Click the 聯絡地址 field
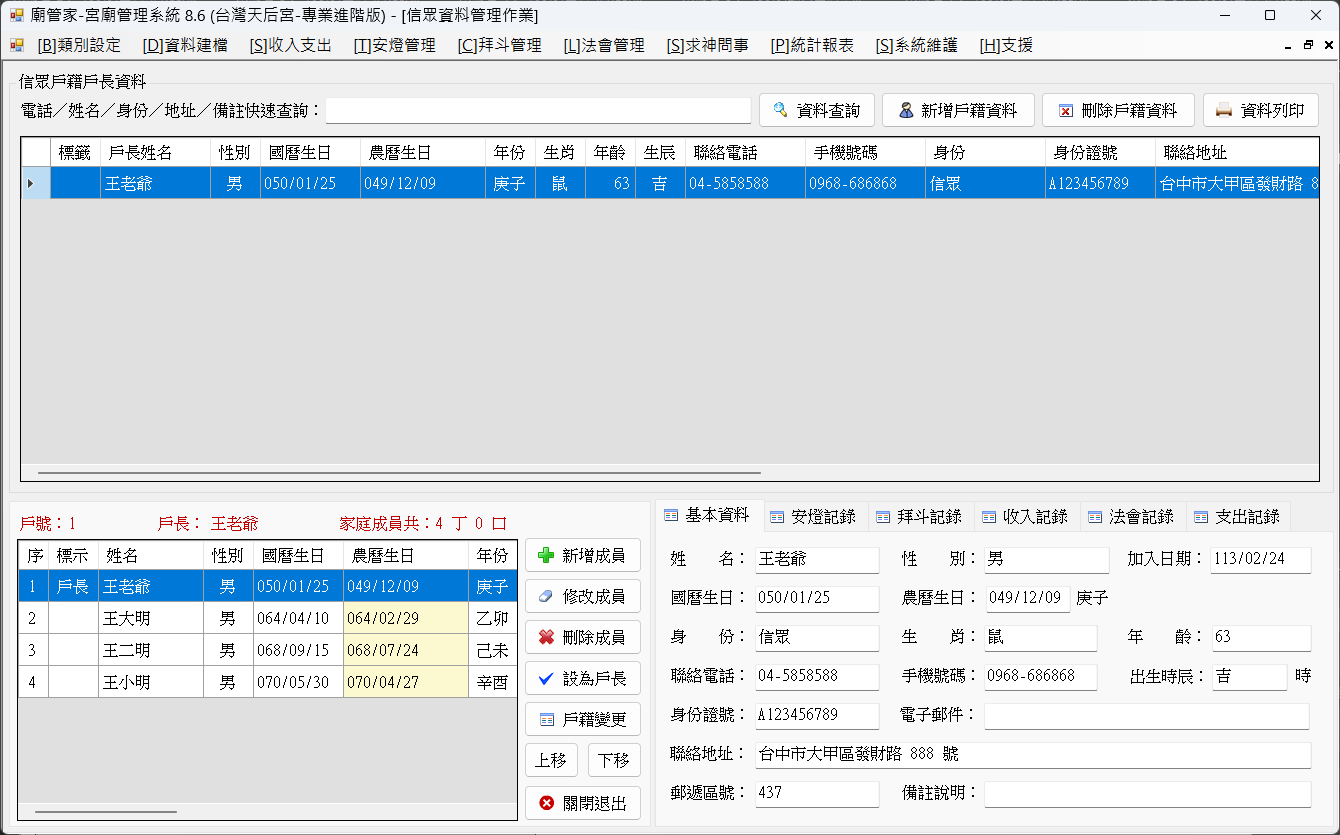 coord(1033,755)
